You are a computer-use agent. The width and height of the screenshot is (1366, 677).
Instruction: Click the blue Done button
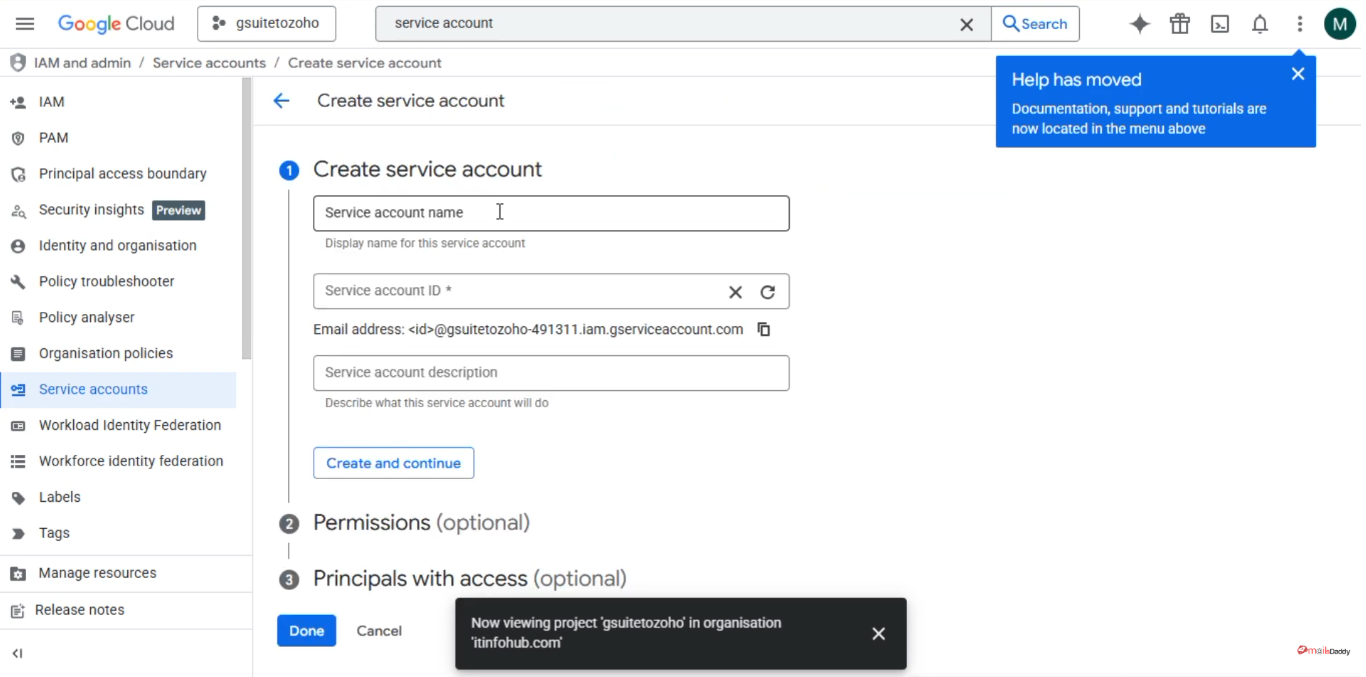(x=306, y=631)
